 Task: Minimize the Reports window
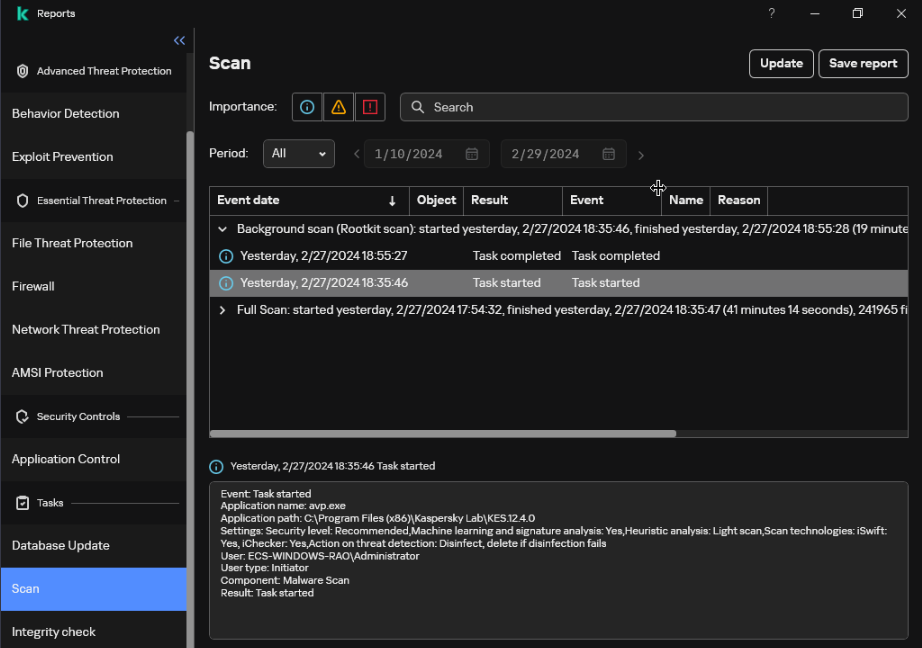814,14
